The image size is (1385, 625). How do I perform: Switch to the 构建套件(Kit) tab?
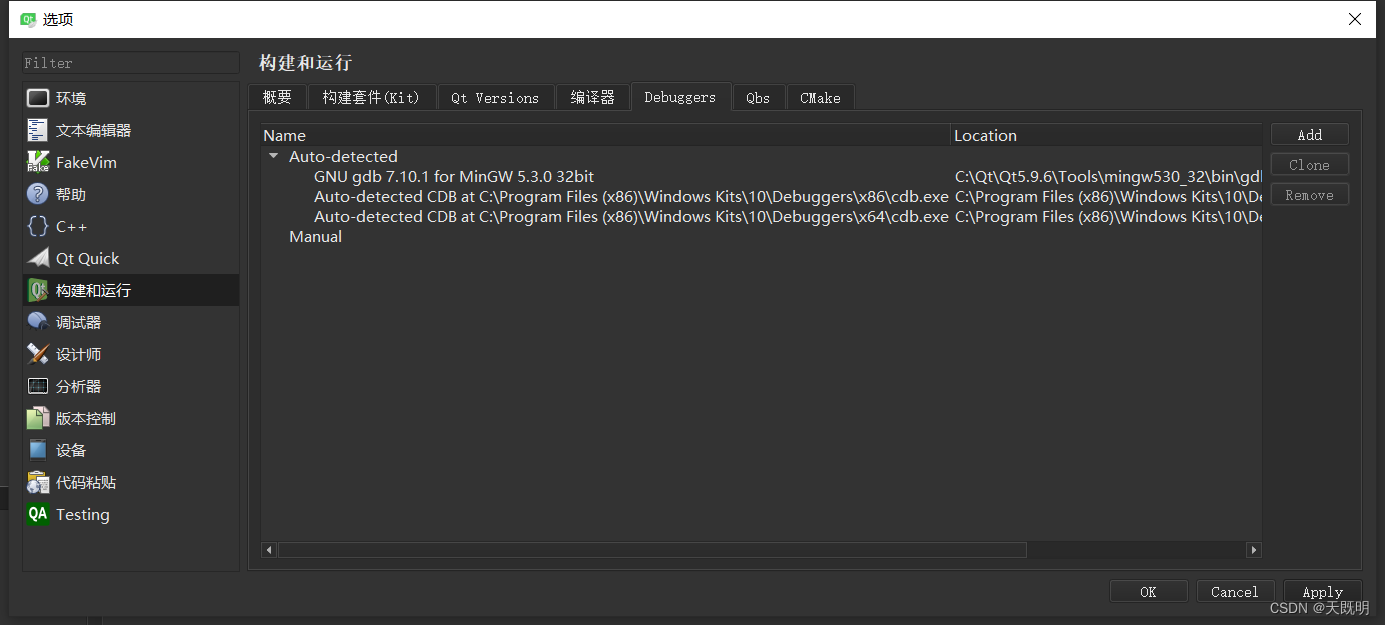[x=371, y=97]
